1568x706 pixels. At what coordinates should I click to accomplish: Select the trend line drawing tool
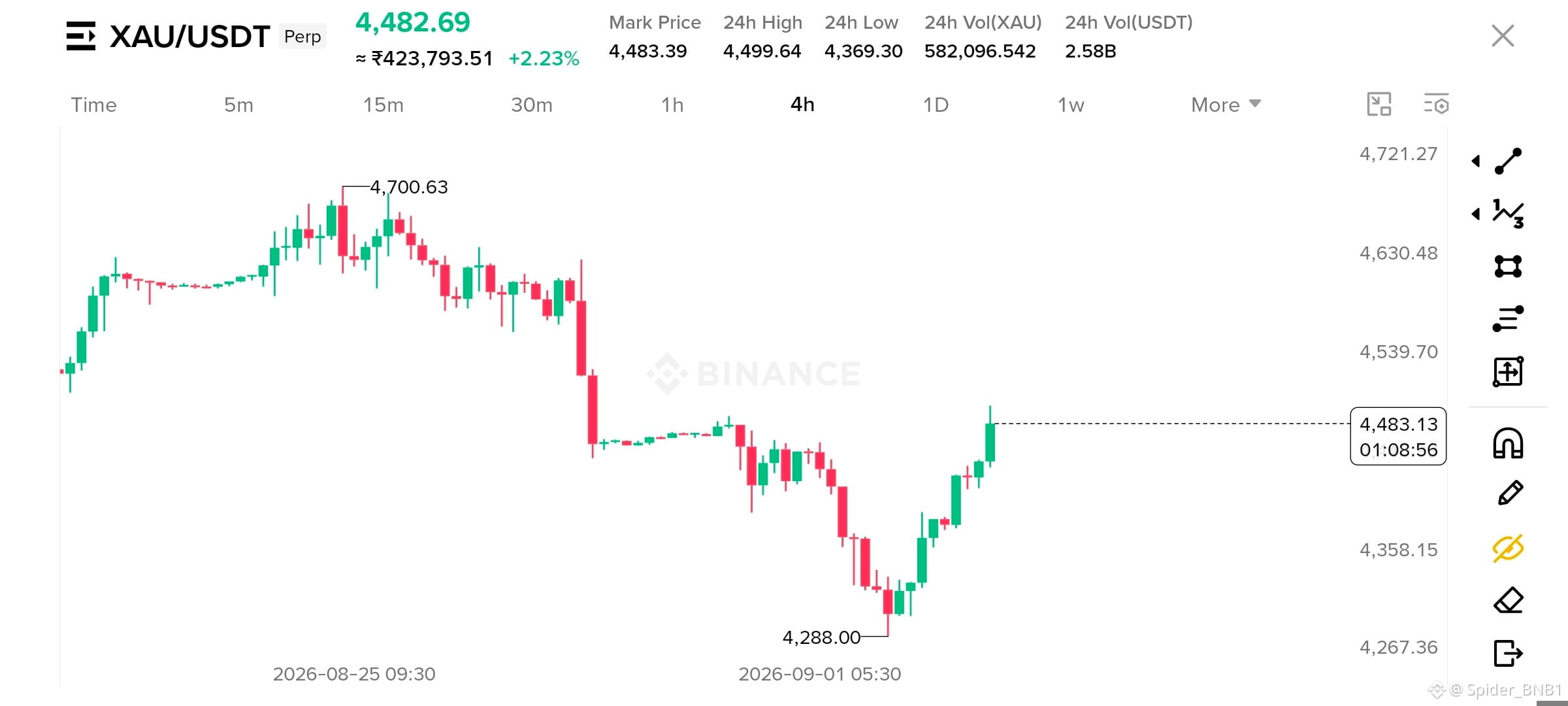tap(1509, 161)
